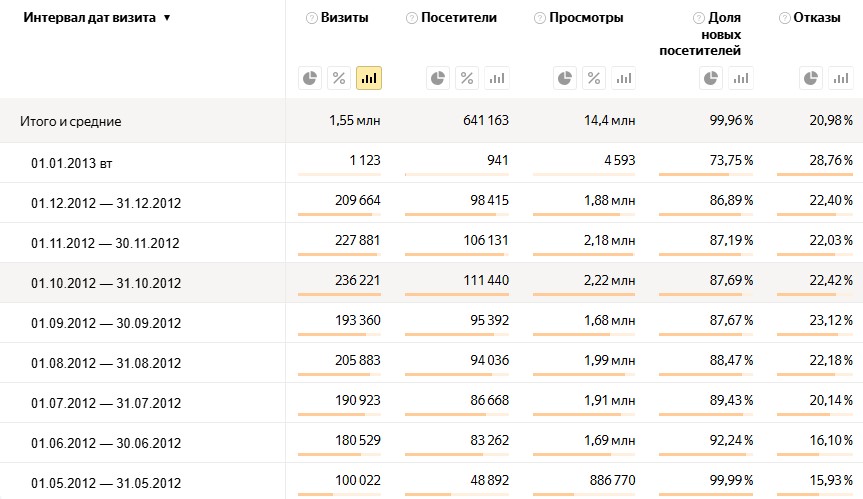Select row 01.12.2012 — 31.12.2012
Viewport: 863px width, 499px height.
tap(106, 203)
